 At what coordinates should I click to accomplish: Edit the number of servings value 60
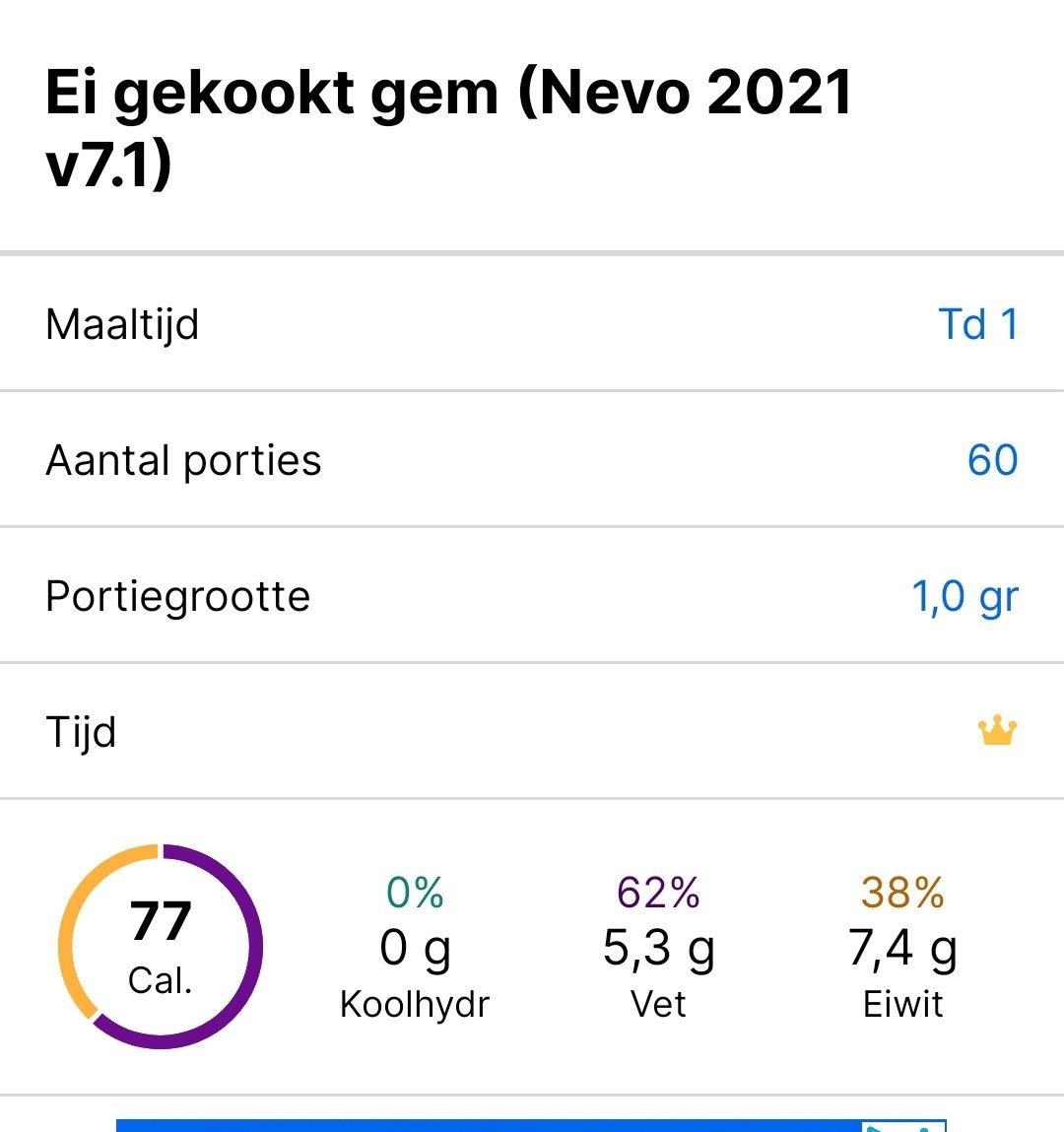(x=991, y=460)
